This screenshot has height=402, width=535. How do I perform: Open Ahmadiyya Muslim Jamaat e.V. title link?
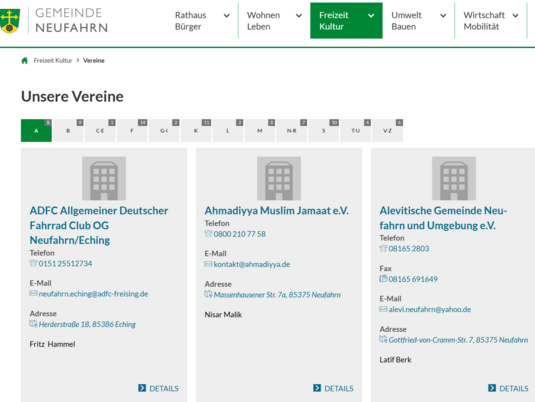click(x=277, y=211)
